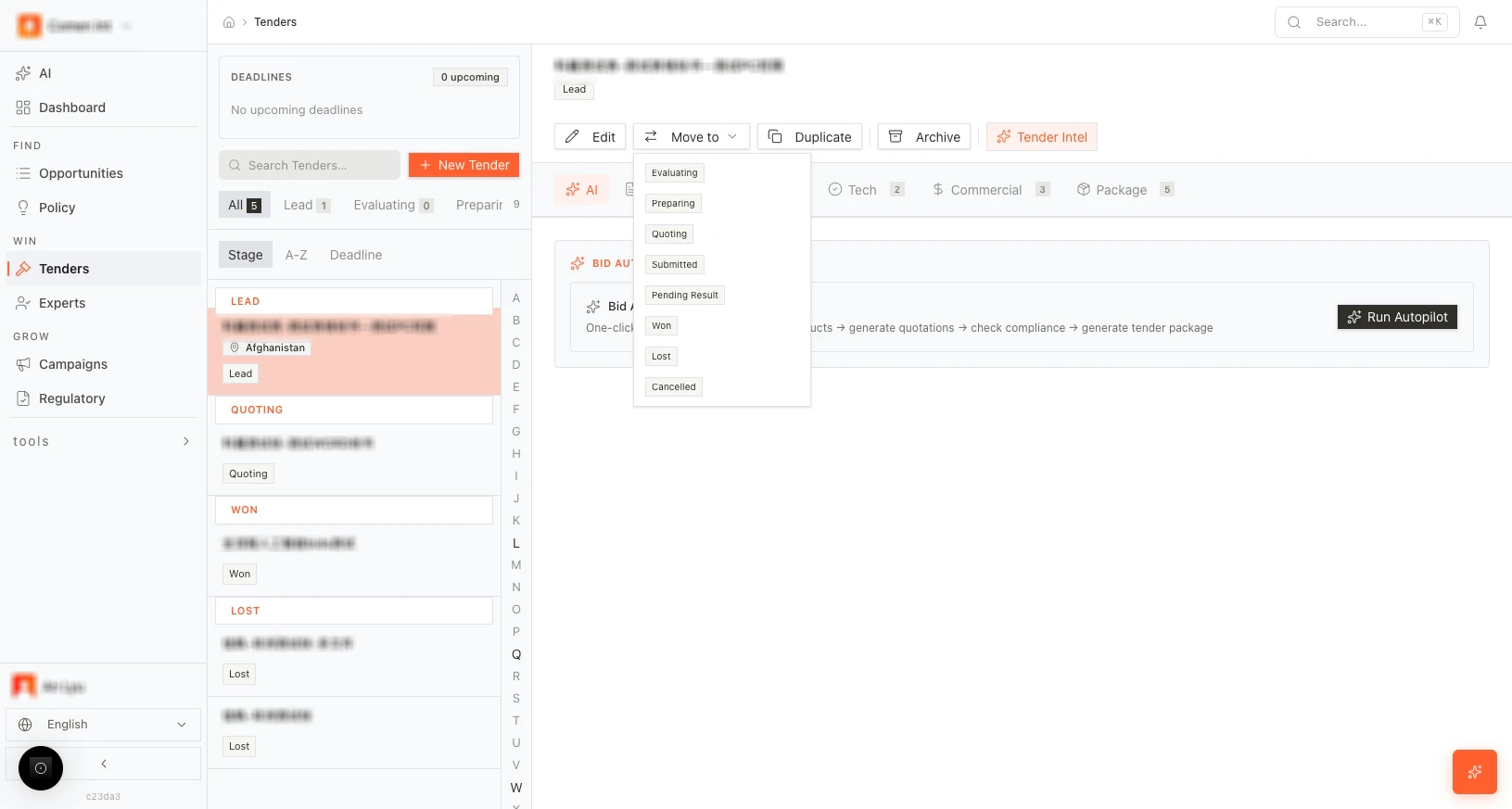The image size is (1512, 809).
Task: Jump to letter L in alphabet index
Action: tap(516, 543)
